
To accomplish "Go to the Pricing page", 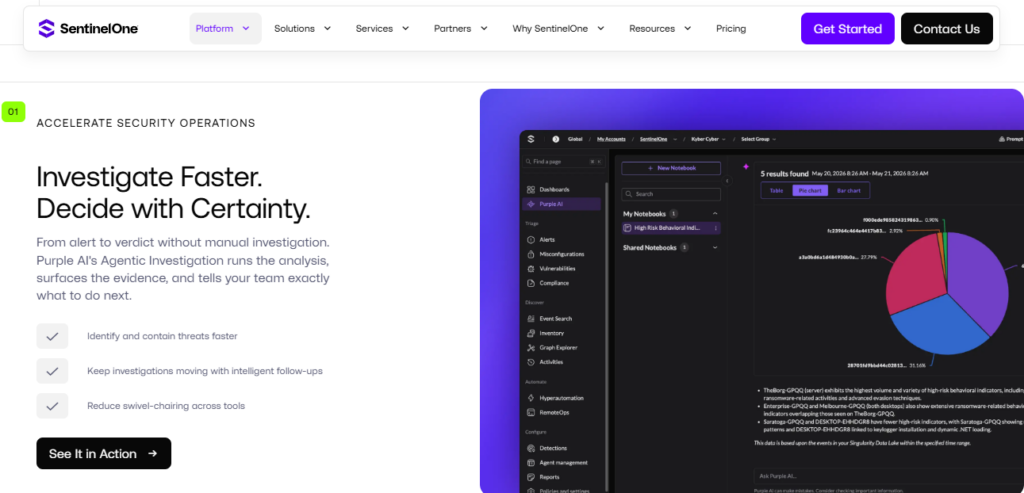I will tap(731, 29).
